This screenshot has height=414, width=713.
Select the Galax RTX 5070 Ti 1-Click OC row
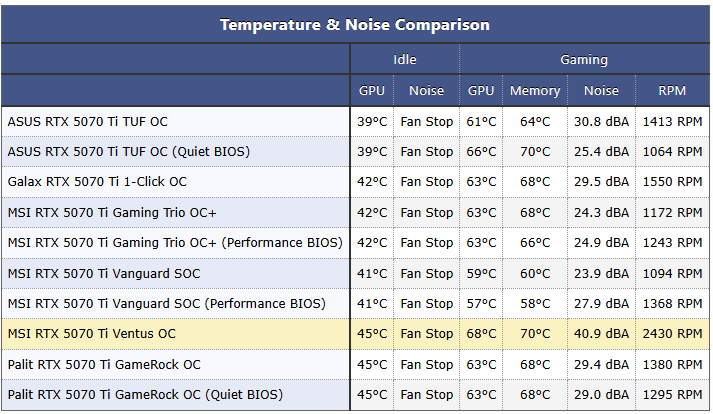click(97, 182)
